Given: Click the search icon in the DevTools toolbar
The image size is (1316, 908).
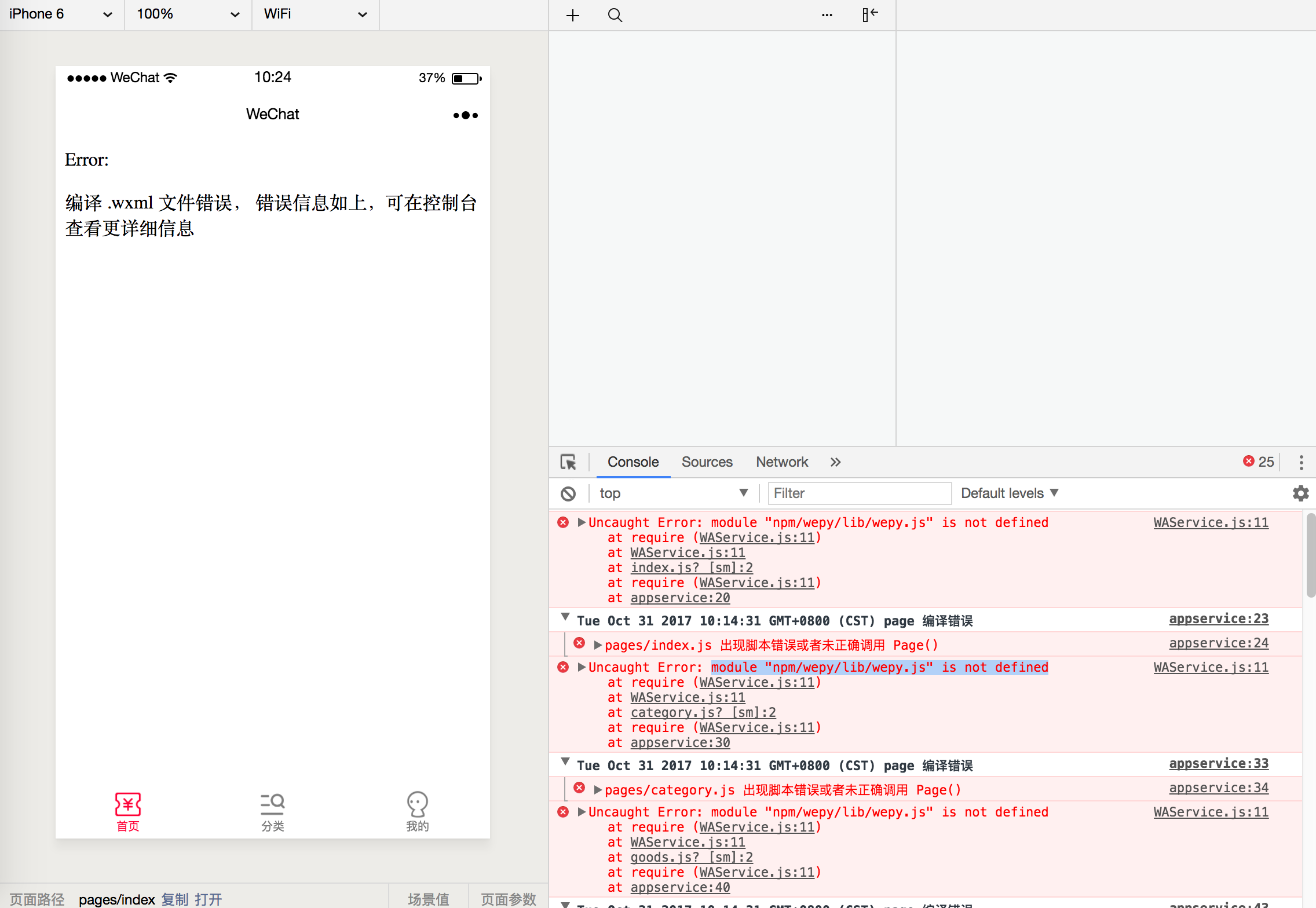Looking at the screenshot, I should (615, 15).
